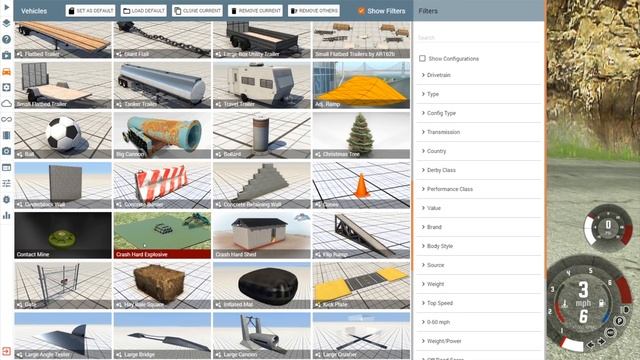
Task: Click the Remove Current button
Action: (256, 11)
